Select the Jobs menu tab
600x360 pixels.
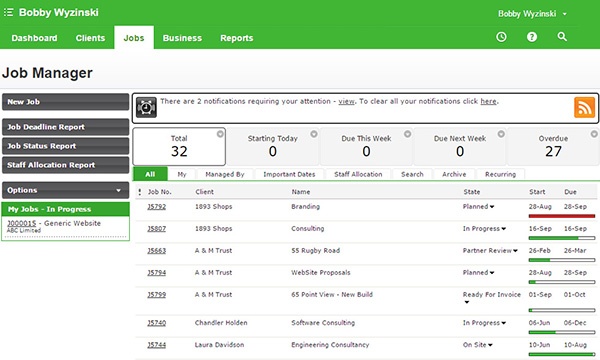click(x=134, y=38)
